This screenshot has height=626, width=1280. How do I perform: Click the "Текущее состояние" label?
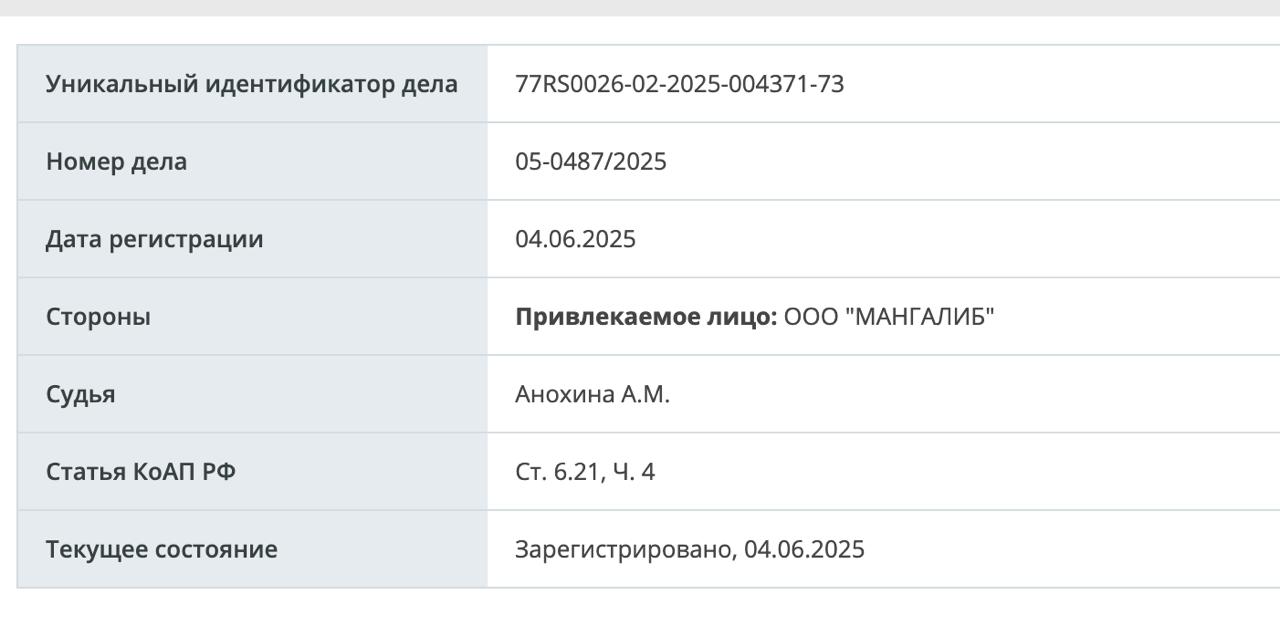[x=161, y=549]
